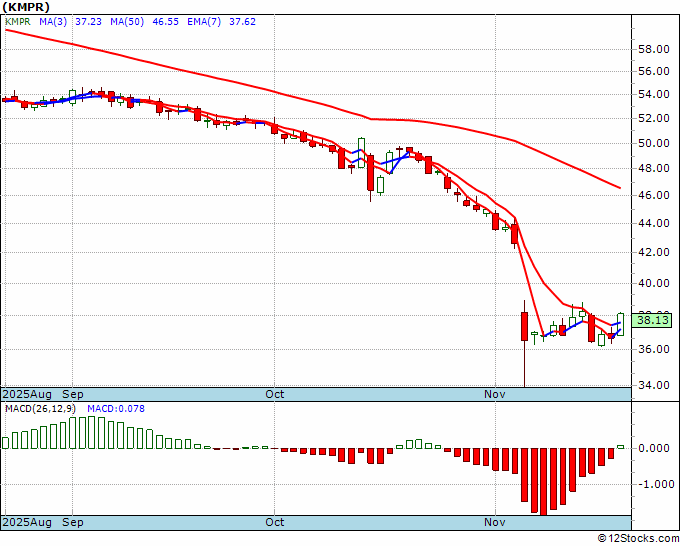680x546 pixels.
Task: Click the EMA(7) legend label
Action: tap(204, 22)
